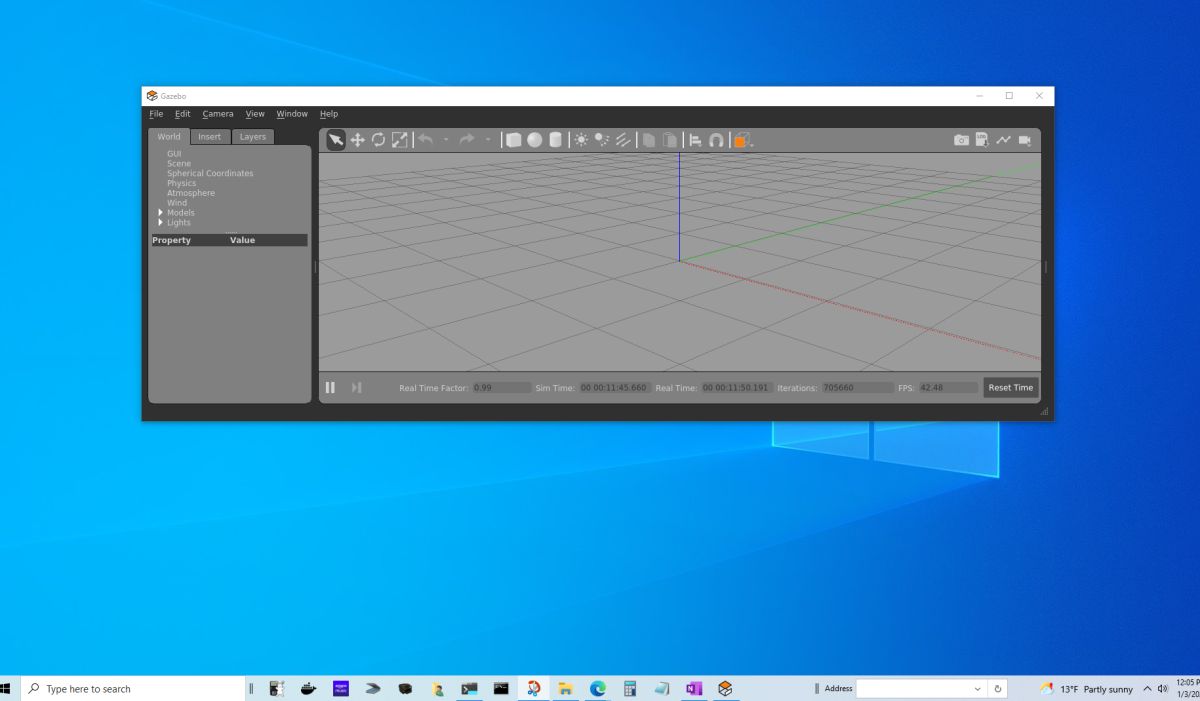Click the Iterations value field

[858, 387]
